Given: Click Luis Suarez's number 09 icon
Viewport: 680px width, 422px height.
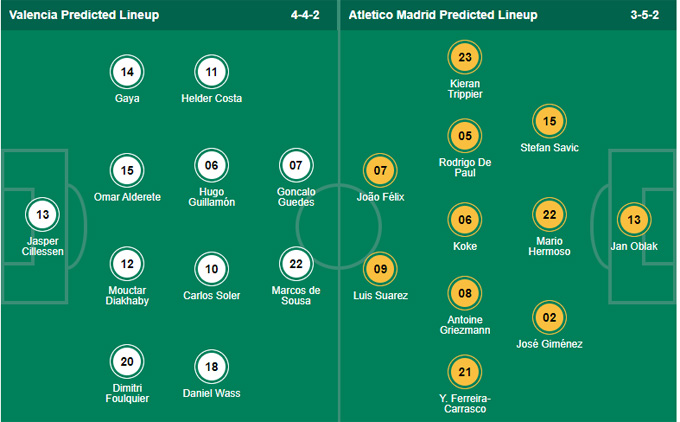Looking at the screenshot, I should pos(380,269).
